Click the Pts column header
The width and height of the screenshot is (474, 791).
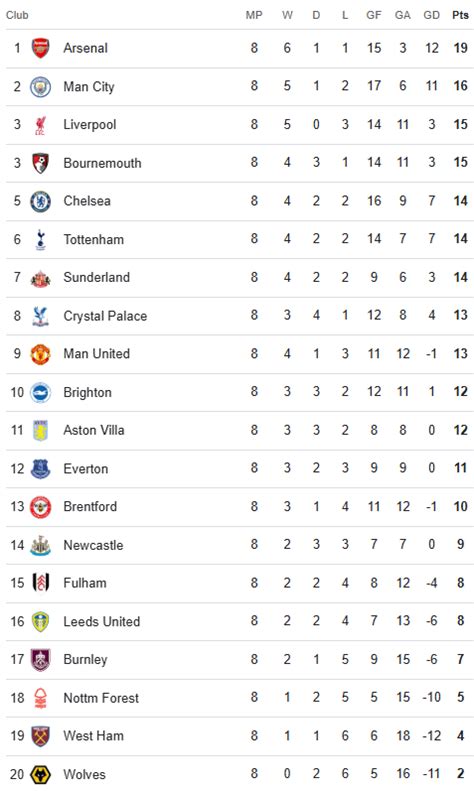(x=460, y=15)
